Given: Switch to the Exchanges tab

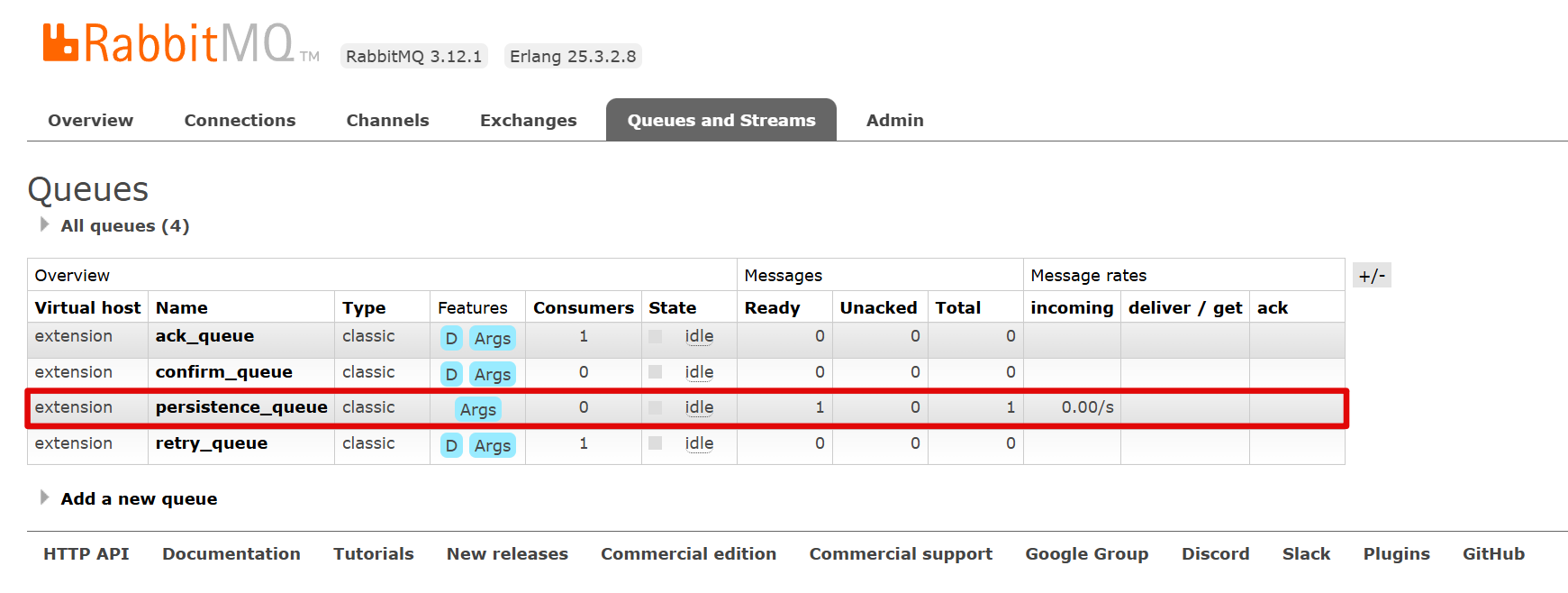Looking at the screenshot, I should (528, 121).
